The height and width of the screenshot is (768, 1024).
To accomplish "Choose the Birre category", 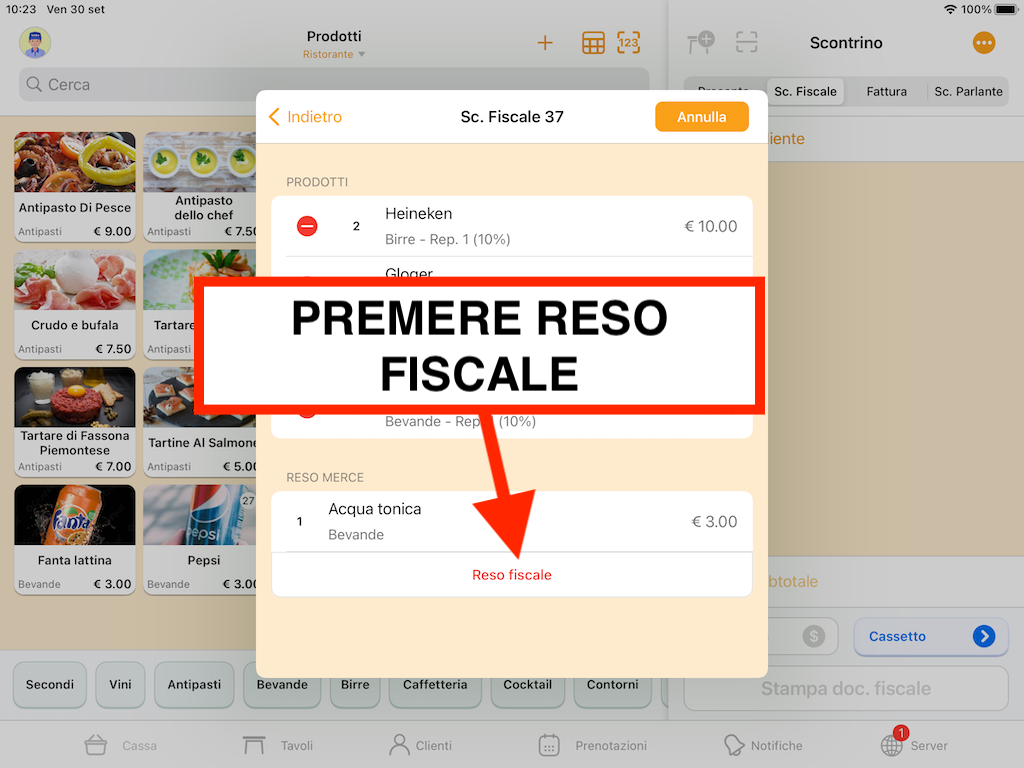I will pyautogui.click(x=355, y=684).
